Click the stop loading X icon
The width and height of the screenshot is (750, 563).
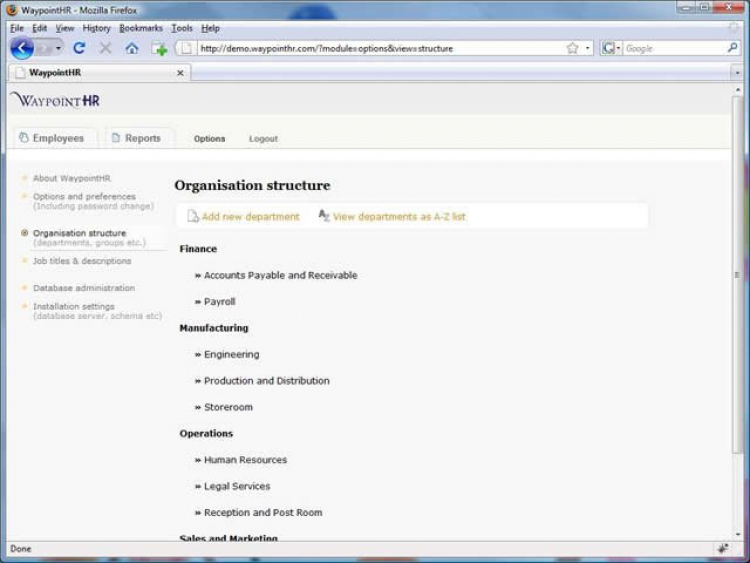point(106,48)
